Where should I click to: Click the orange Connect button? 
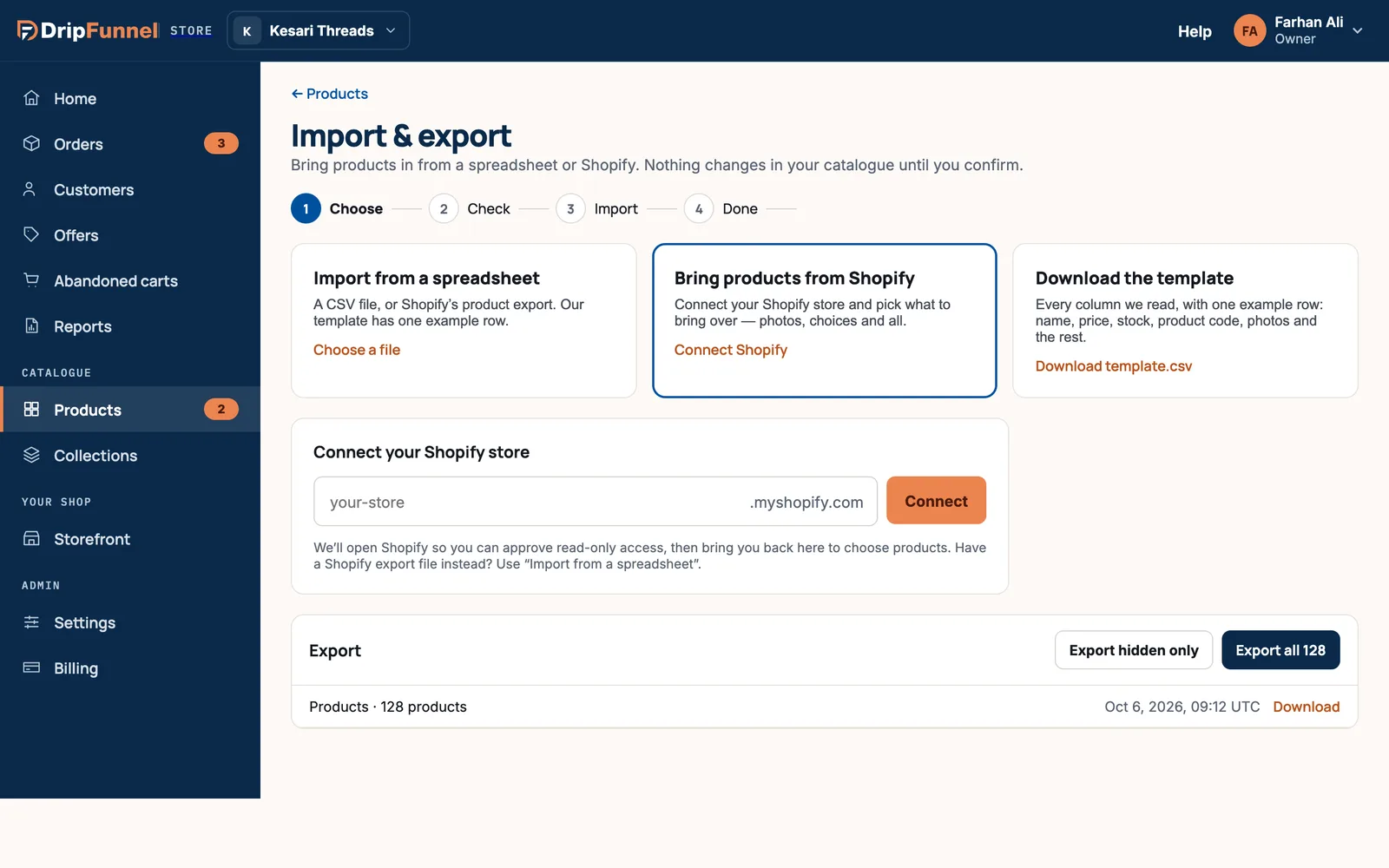point(936,501)
